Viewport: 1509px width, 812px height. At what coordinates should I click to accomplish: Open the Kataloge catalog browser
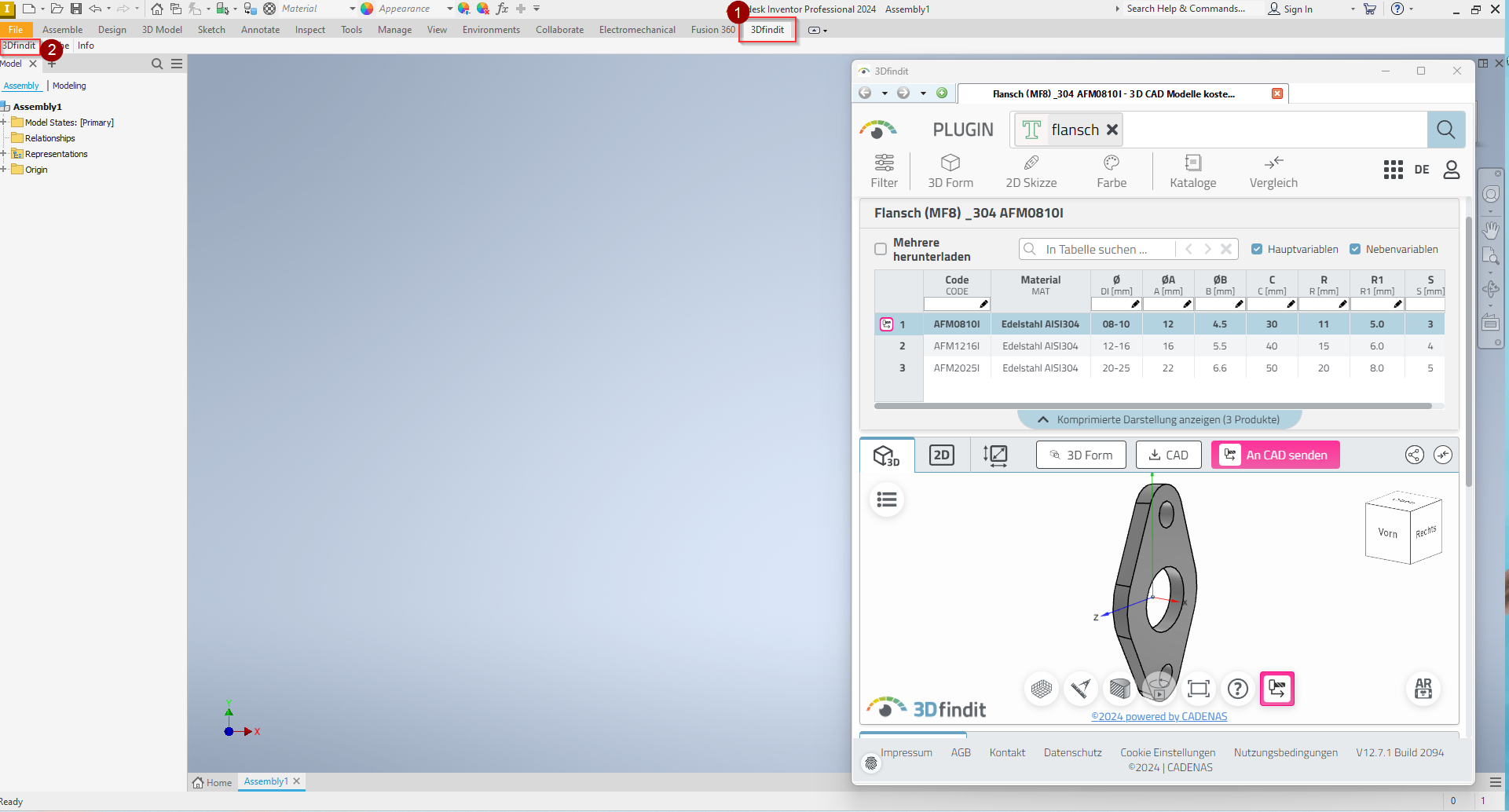(1192, 170)
